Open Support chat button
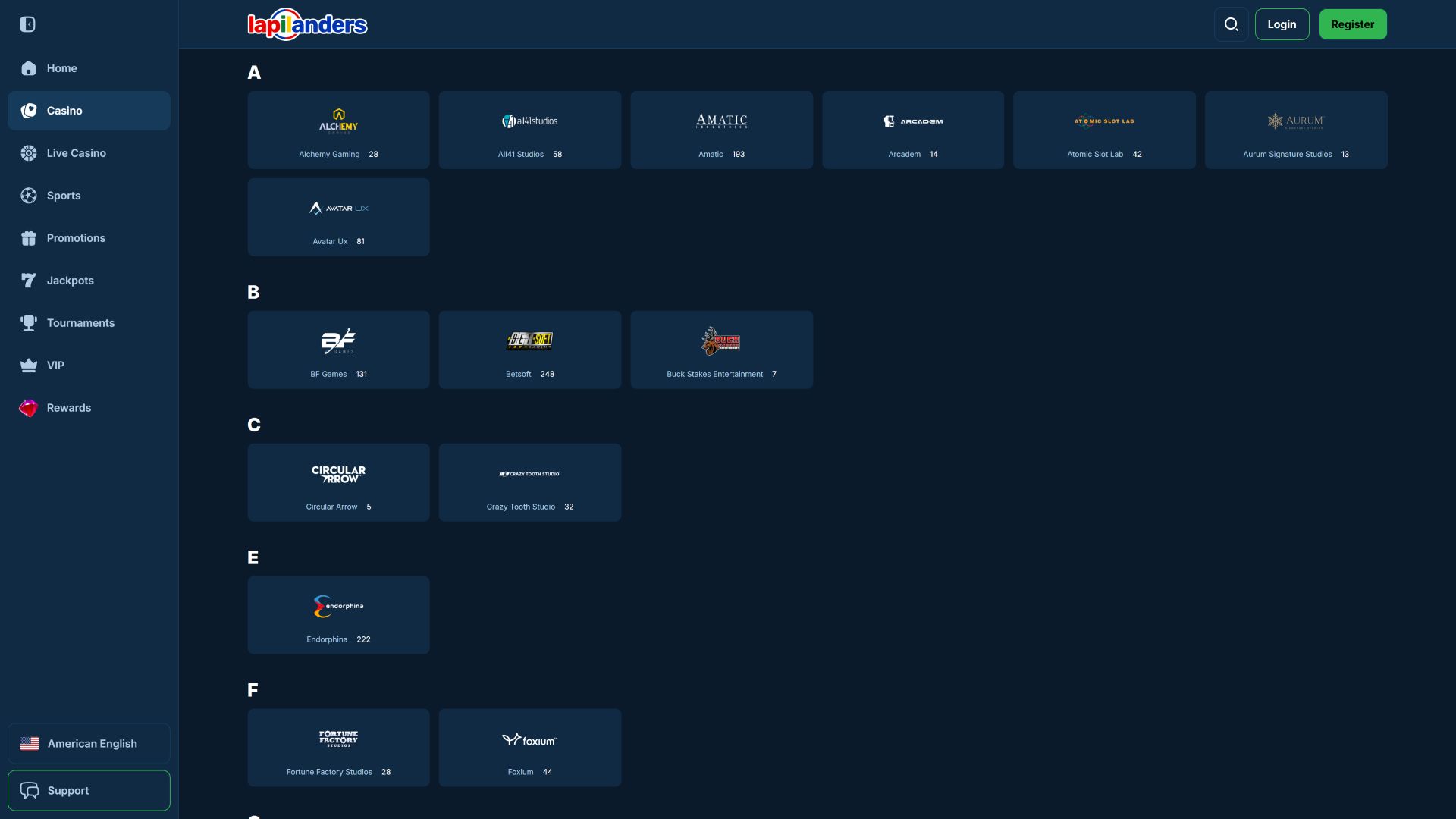Screen dimensions: 1456x819 click(x=89, y=791)
